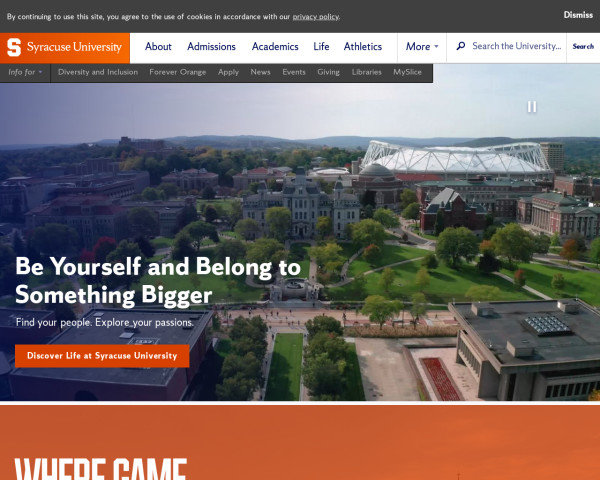This screenshot has width=600, height=480.
Task: Click the Search submit button
Action: [583, 46]
